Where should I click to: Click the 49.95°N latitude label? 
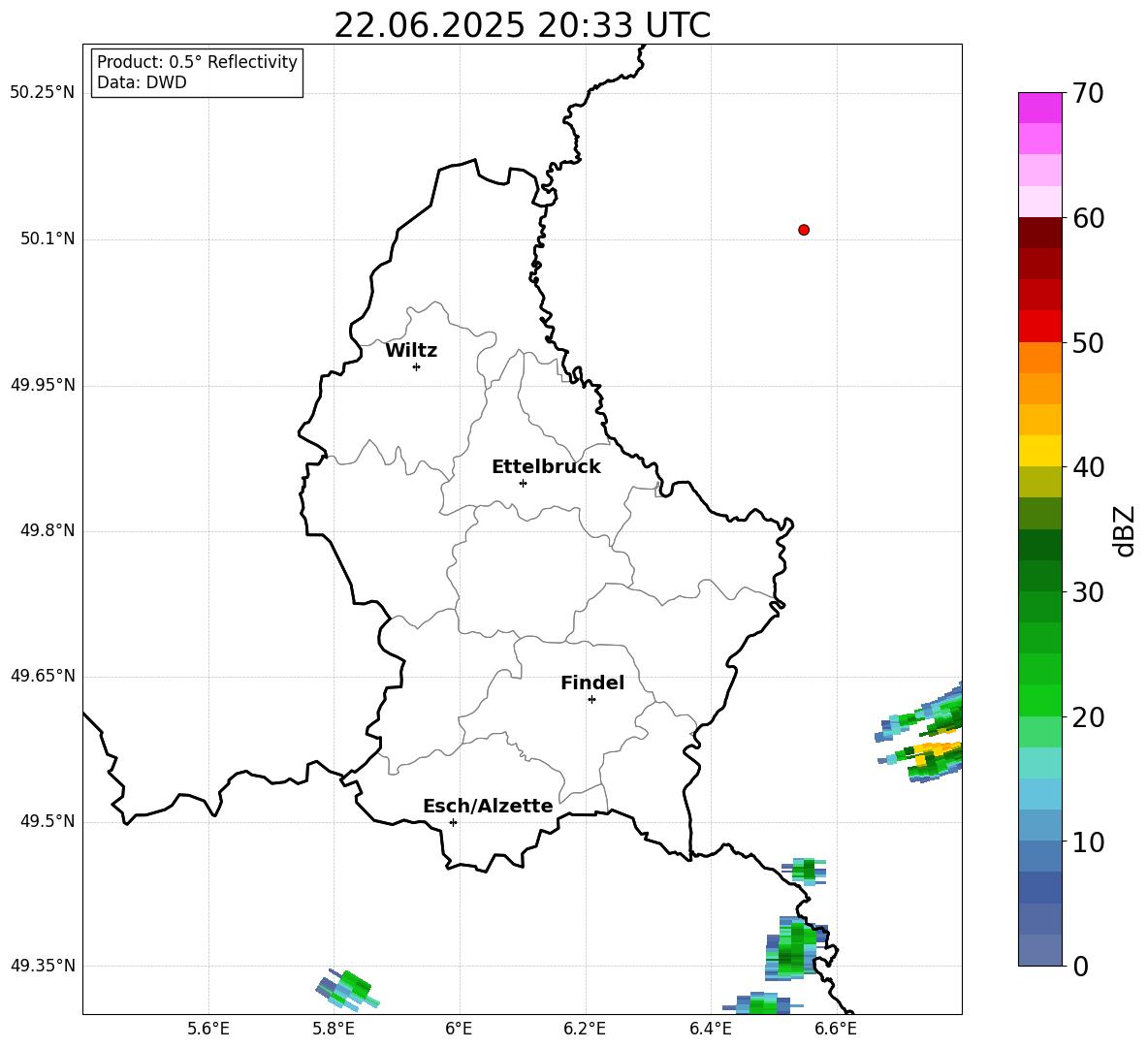[42, 385]
